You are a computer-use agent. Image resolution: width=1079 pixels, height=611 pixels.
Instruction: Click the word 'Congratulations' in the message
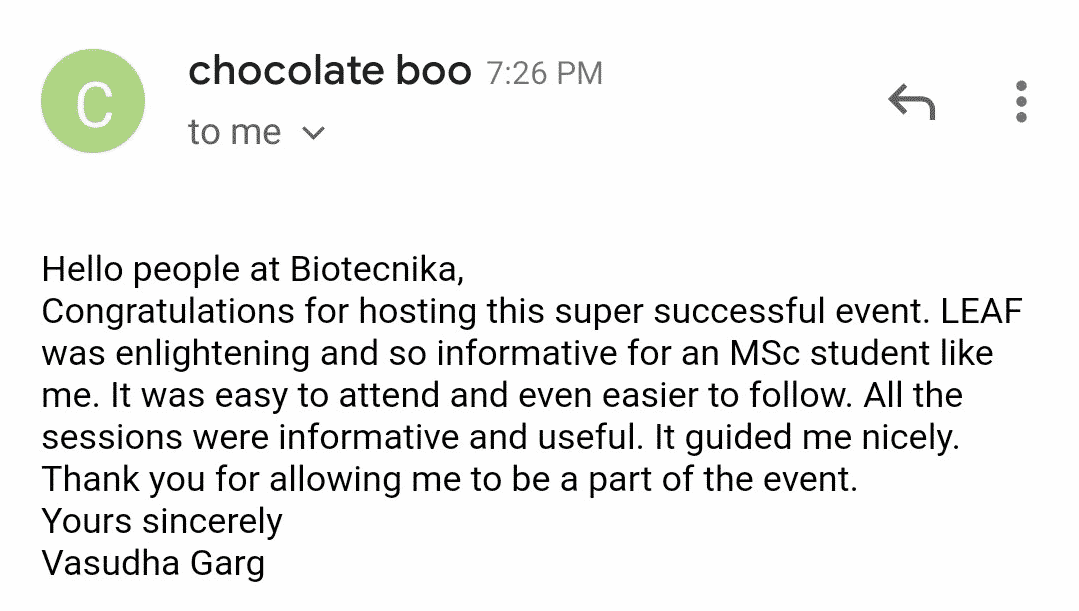(x=168, y=312)
